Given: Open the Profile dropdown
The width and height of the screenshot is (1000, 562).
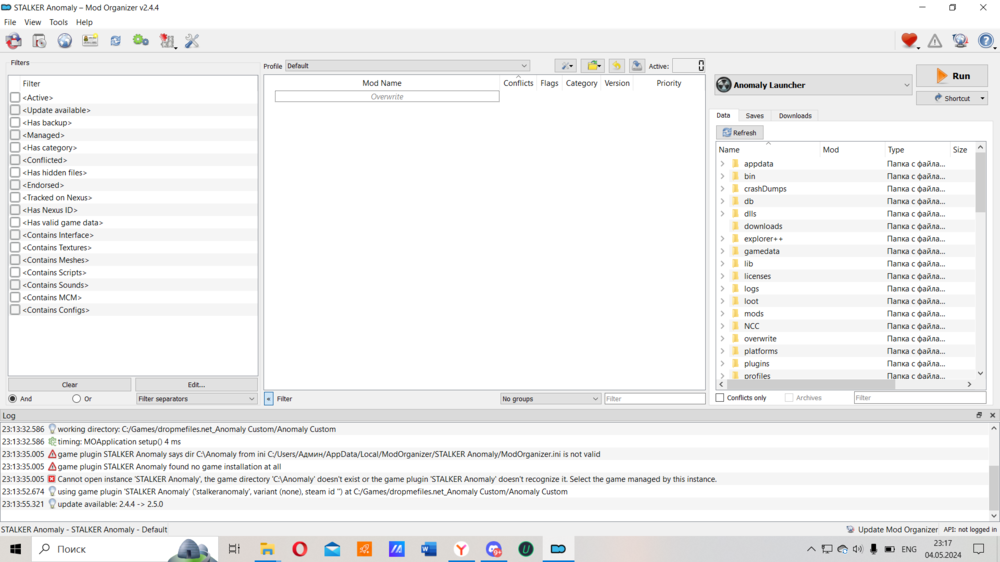Looking at the screenshot, I should 407,66.
